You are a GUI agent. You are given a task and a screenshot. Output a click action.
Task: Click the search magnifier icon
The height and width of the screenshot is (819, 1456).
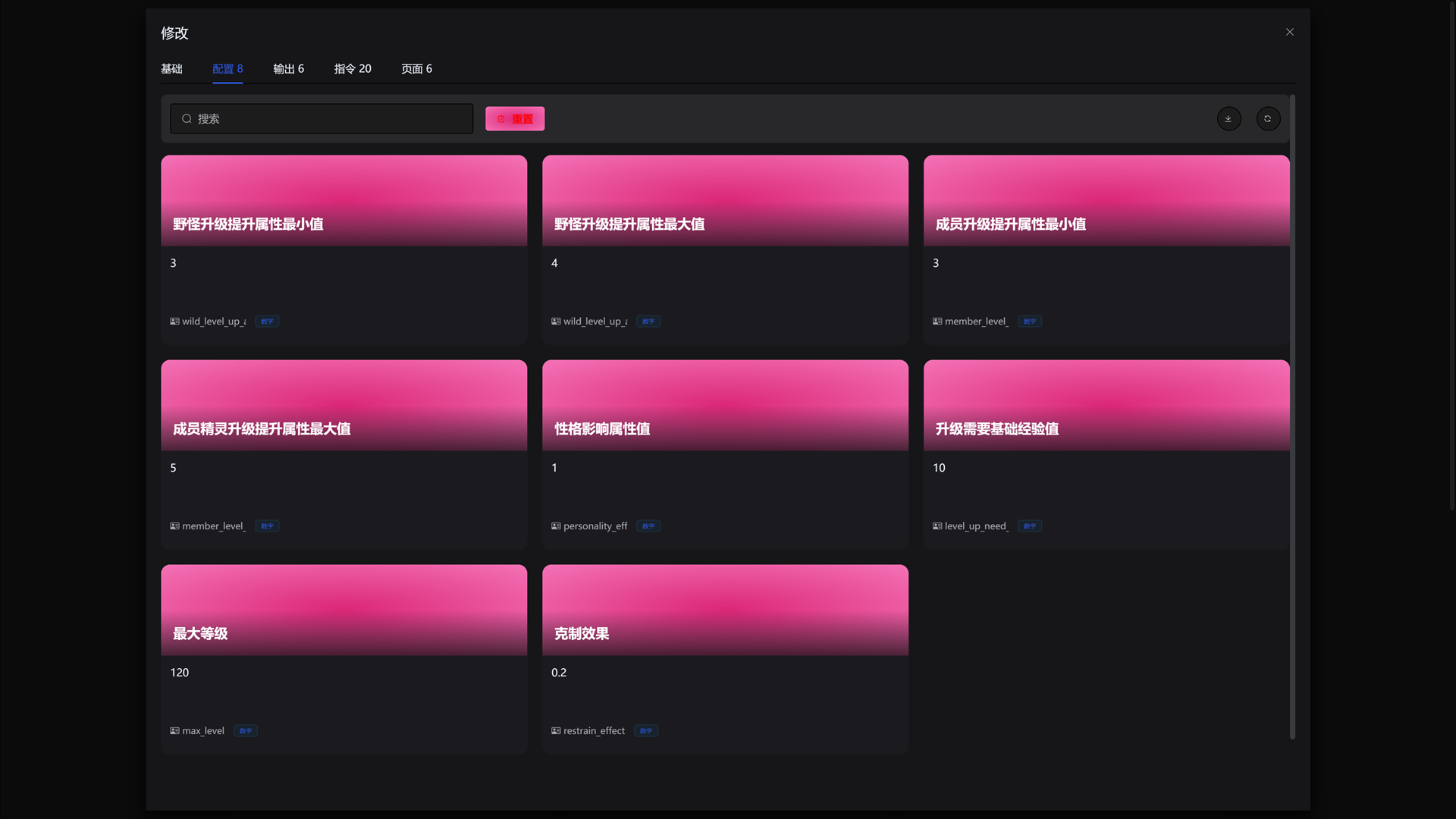187,119
